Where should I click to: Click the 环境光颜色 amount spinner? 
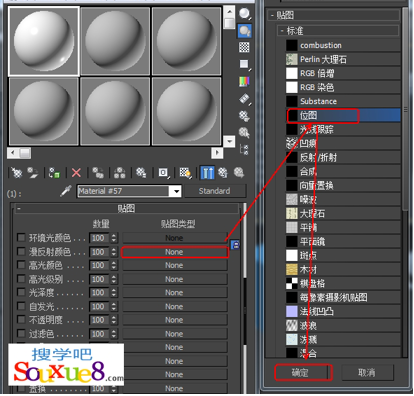(x=114, y=238)
